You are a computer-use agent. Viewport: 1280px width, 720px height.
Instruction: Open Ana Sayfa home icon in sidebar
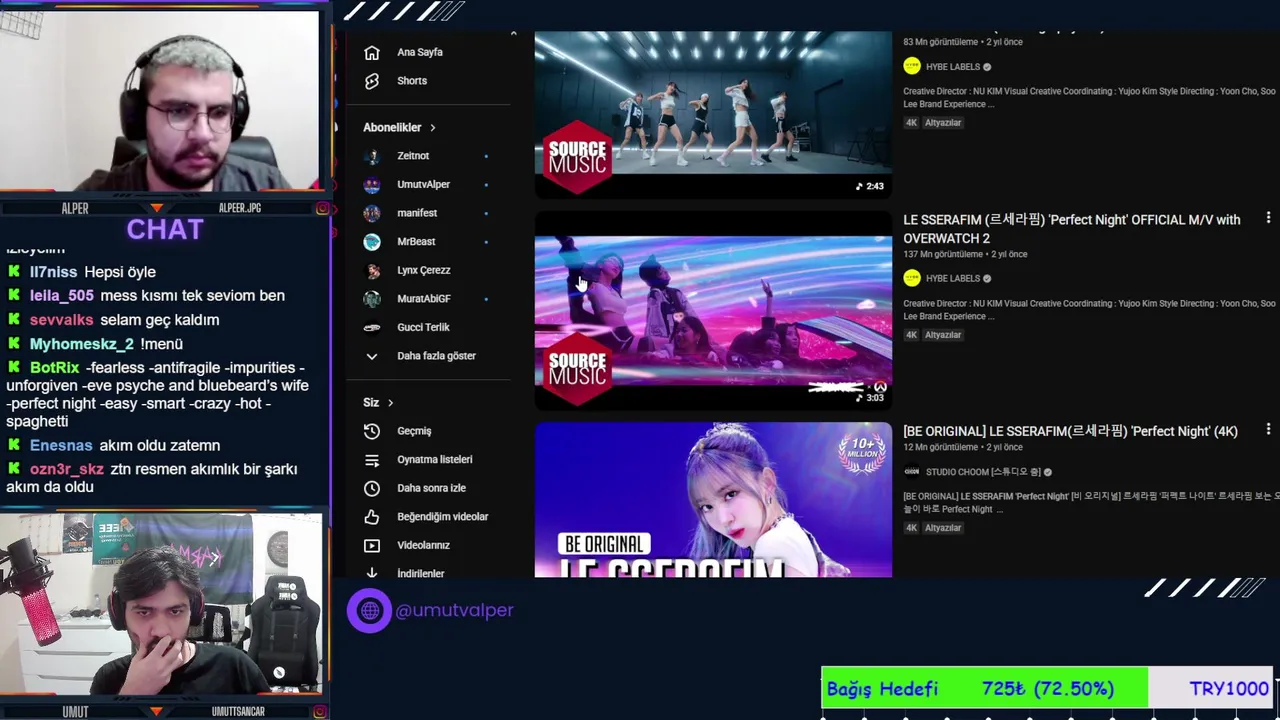[x=372, y=52]
